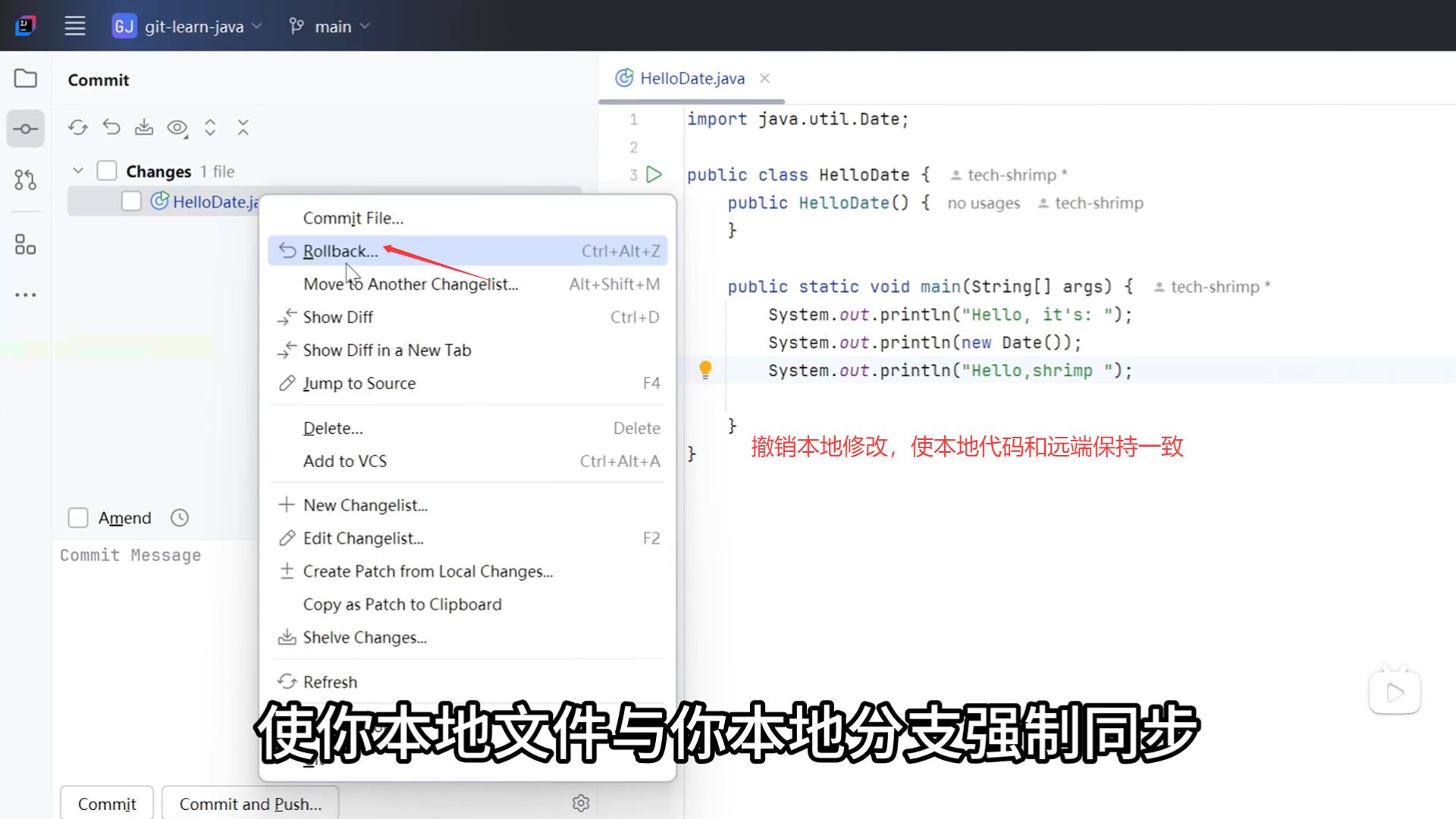Enable the Amend checkbox
The width and height of the screenshot is (1456, 819).
(x=78, y=518)
